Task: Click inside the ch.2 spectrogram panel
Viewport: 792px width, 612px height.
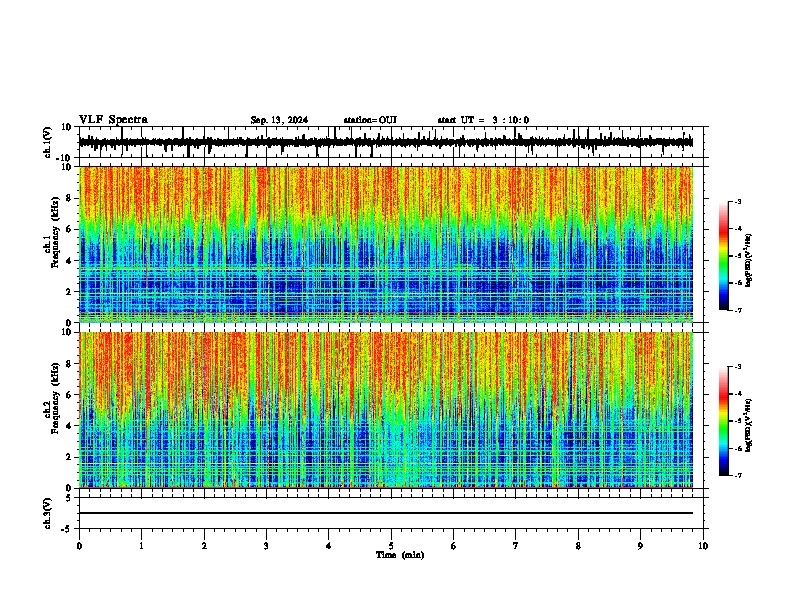Action: [x=386, y=410]
